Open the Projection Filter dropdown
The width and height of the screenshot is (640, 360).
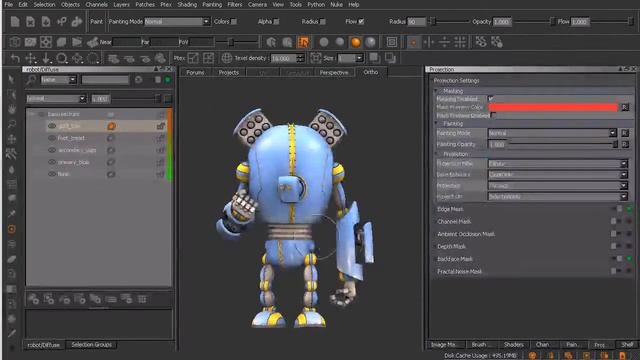558,164
